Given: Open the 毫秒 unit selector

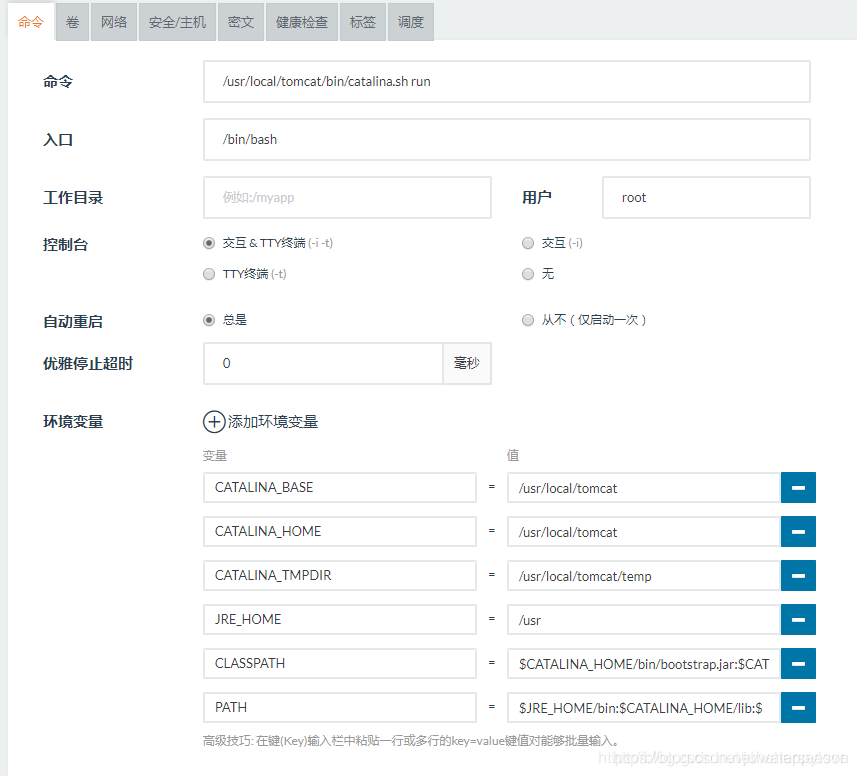Looking at the screenshot, I should [x=466, y=364].
